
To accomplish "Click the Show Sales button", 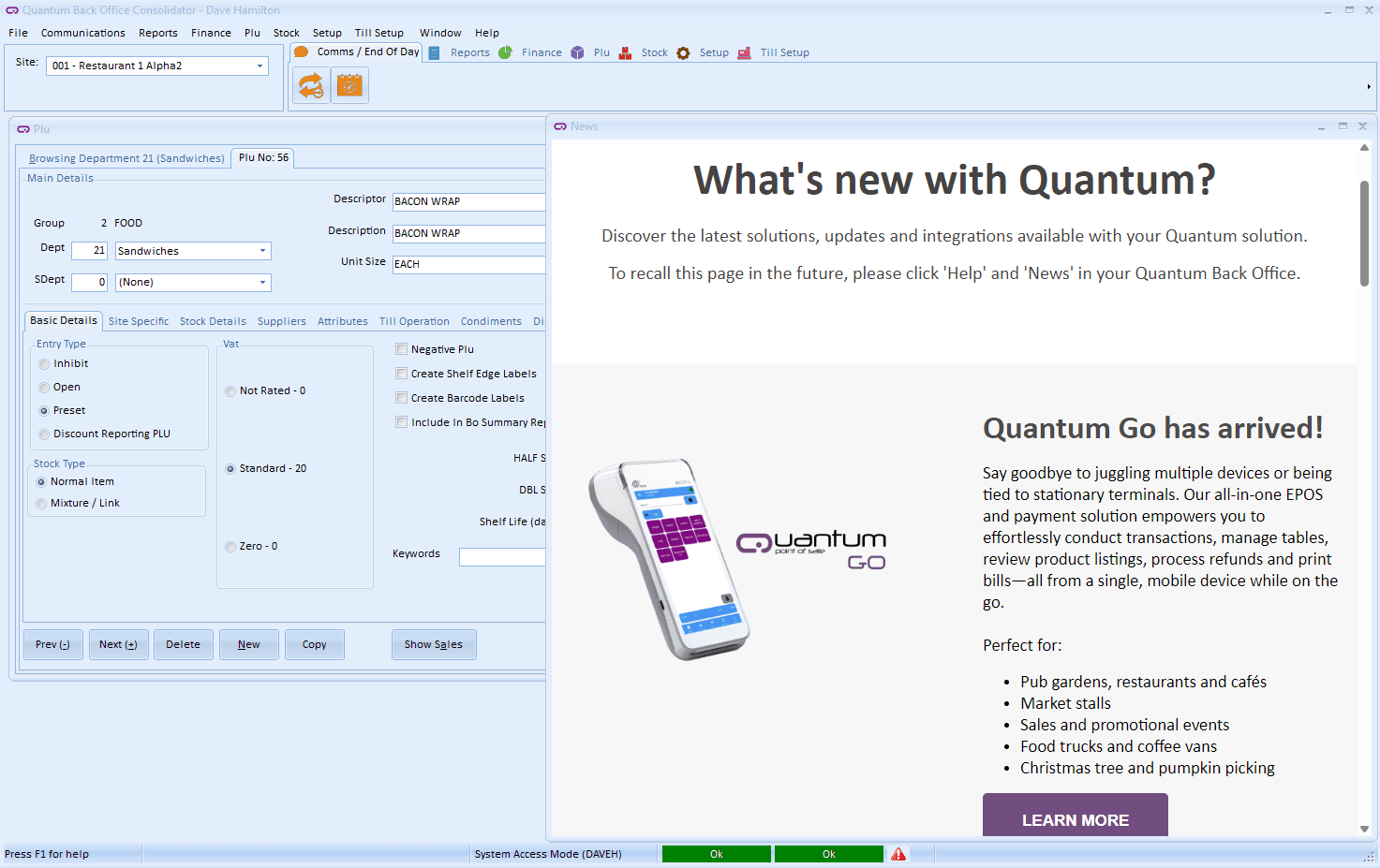I will pyautogui.click(x=434, y=644).
